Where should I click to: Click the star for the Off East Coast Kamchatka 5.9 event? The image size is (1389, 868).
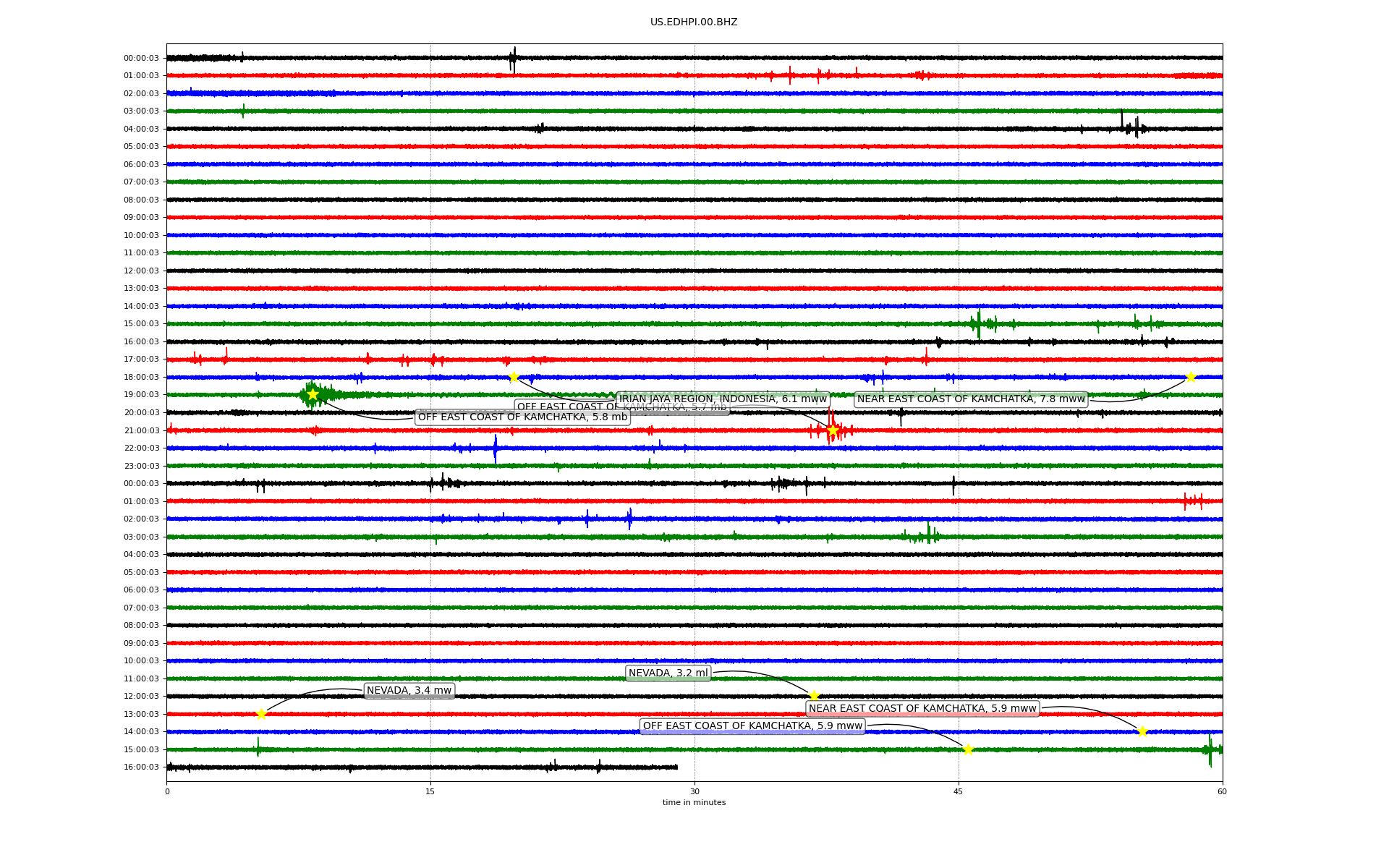coord(968,749)
